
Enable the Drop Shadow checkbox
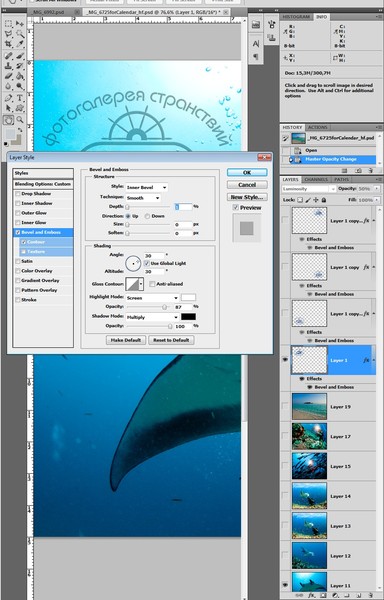[x=18, y=194]
